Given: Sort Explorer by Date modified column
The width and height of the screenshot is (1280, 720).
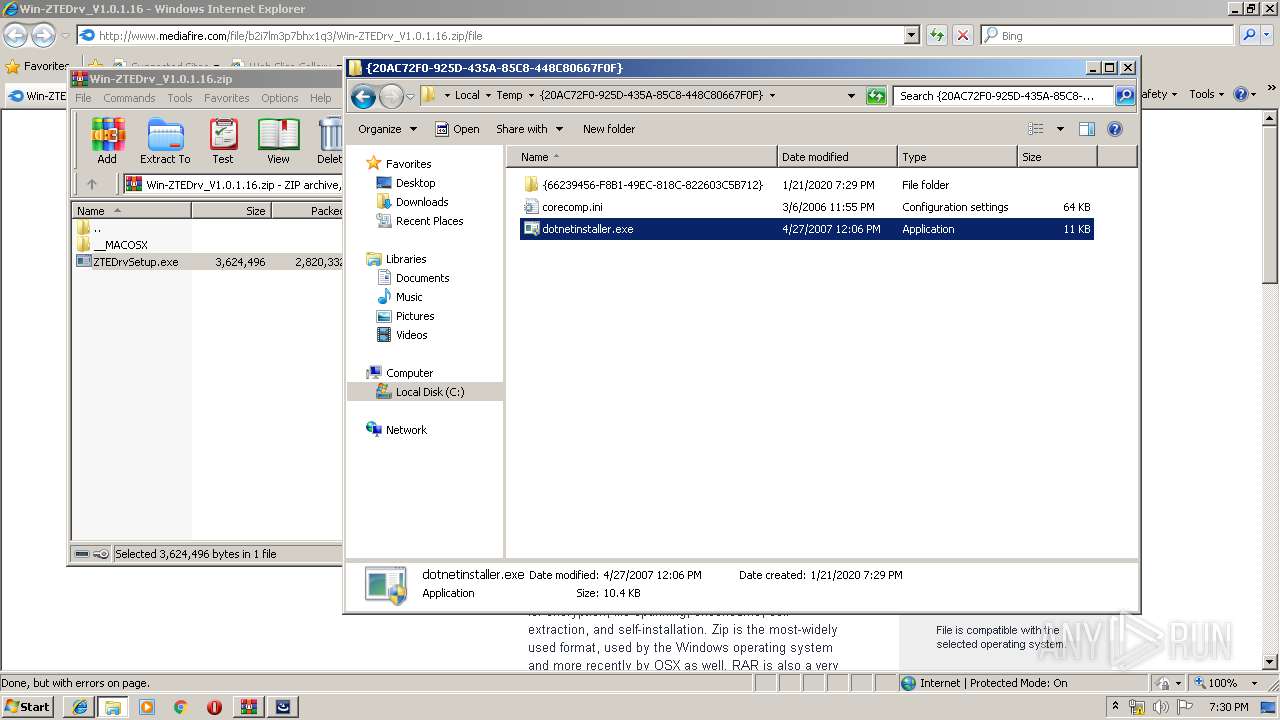Looking at the screenshot, I should coord(837,157).
